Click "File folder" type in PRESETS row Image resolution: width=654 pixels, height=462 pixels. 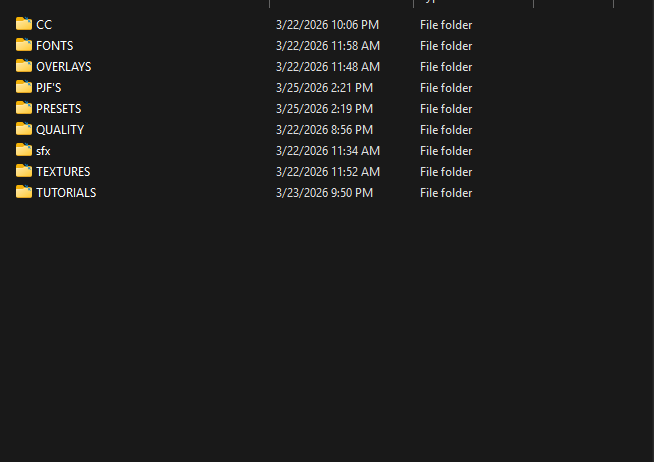tap(446, 109)
